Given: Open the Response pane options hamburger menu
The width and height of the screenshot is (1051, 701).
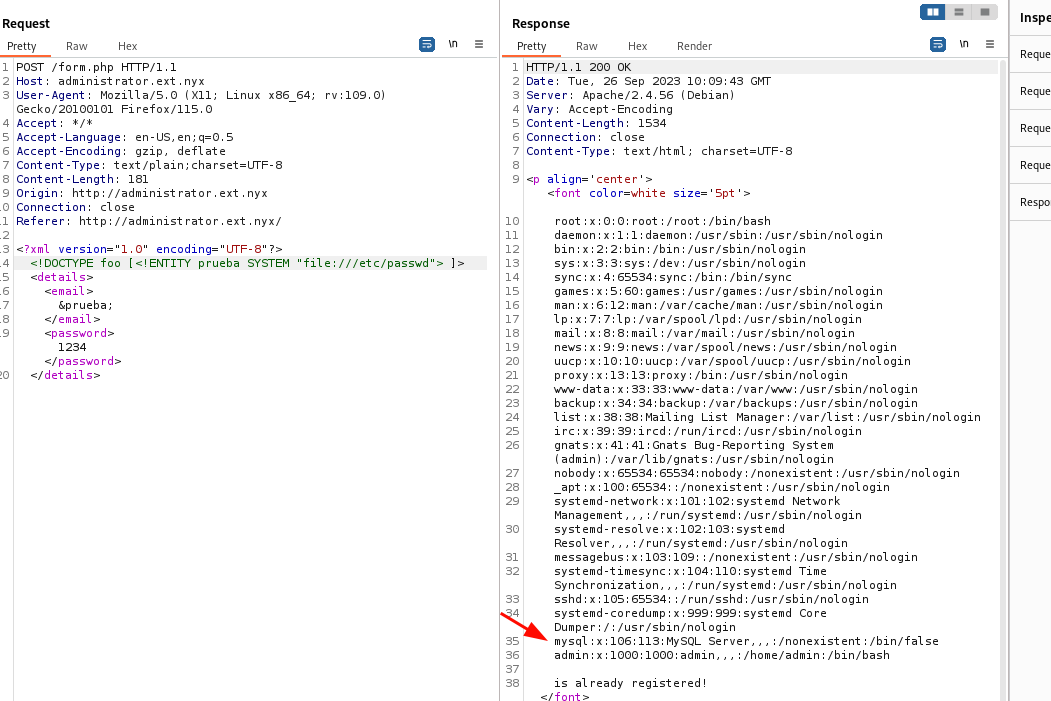Looking at the screenshot, I should point(989,44).
